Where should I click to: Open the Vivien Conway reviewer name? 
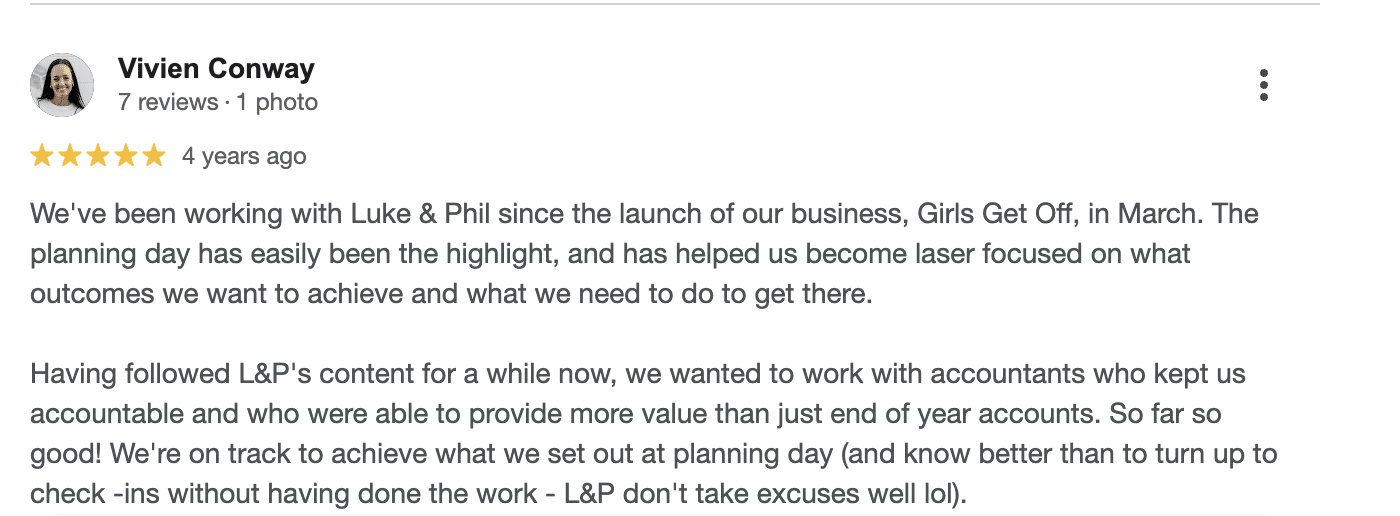click(x=216, y=69)
